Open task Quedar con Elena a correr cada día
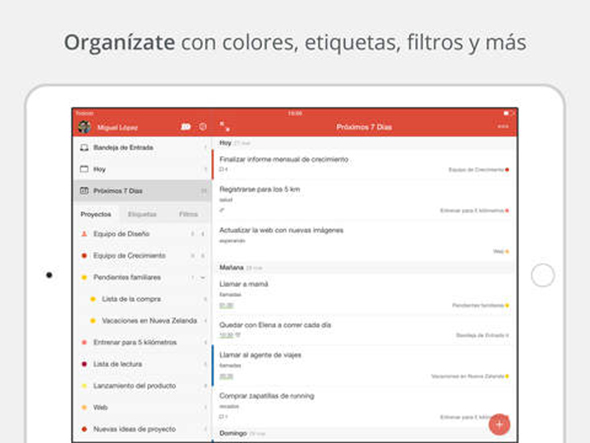The width and height of the screenshot is (590, 443). click(x=364, y=330)
